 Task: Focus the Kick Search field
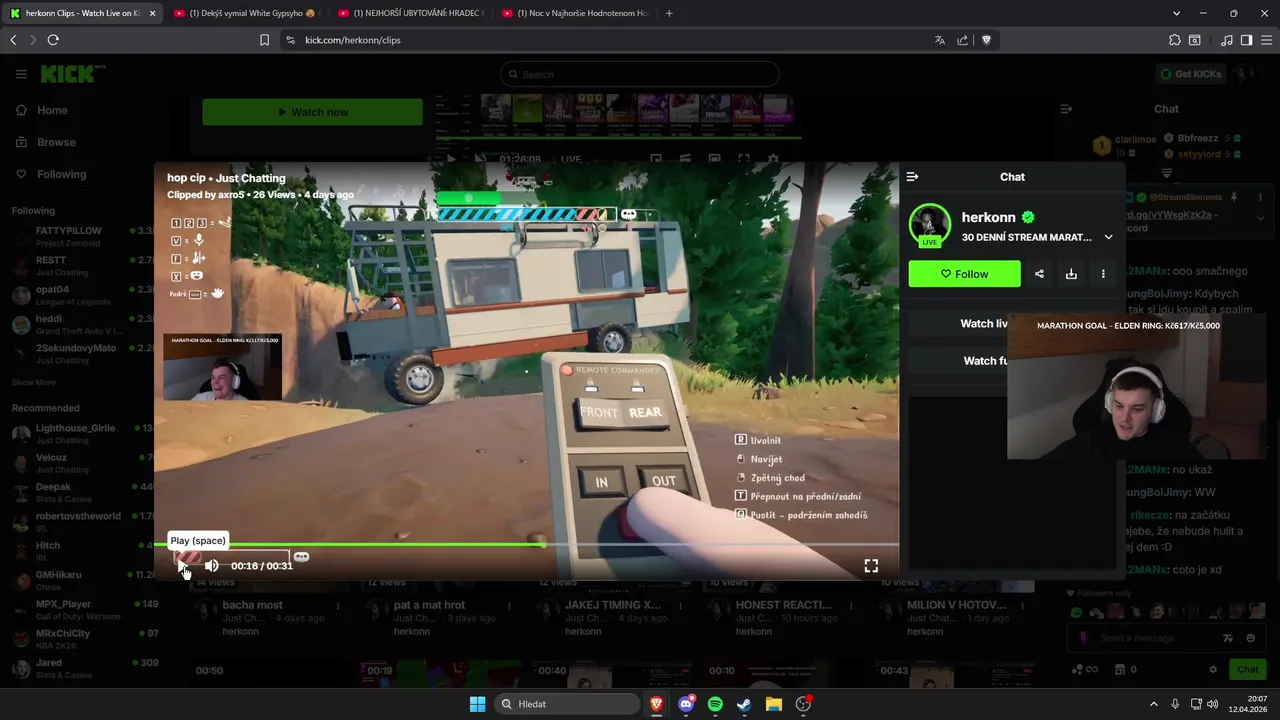(x=639, y=74)
